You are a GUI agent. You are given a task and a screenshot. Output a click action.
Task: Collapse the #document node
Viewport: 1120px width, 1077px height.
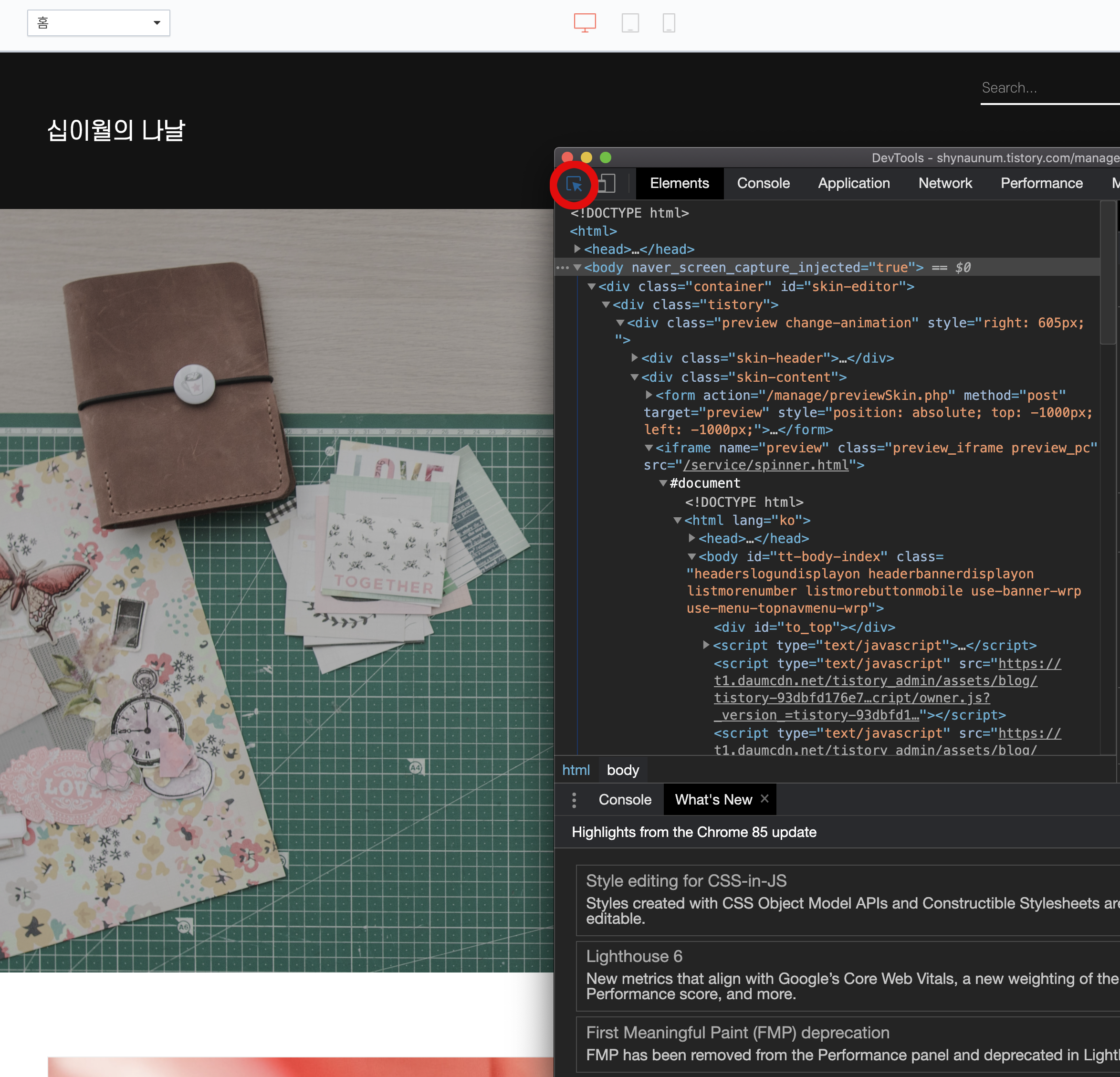pos(663,483)
